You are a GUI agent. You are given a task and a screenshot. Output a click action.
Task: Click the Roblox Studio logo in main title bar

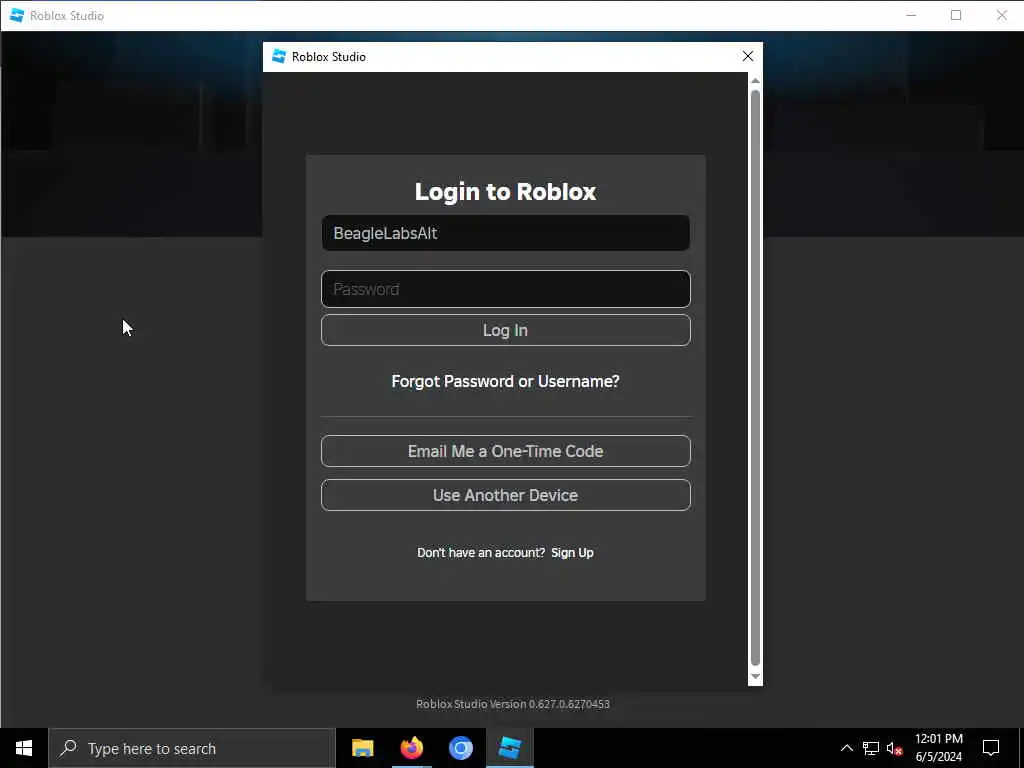point(17,16)
